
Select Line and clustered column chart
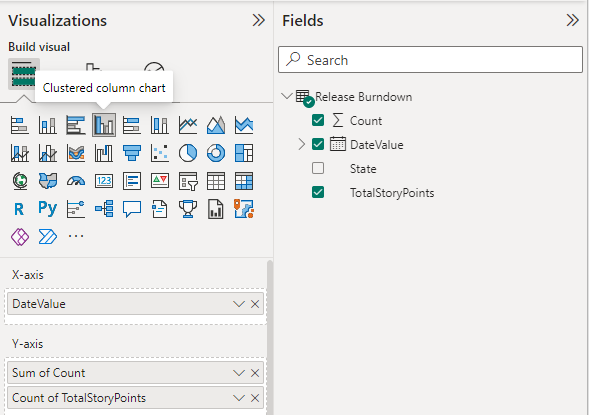(48, 153)
